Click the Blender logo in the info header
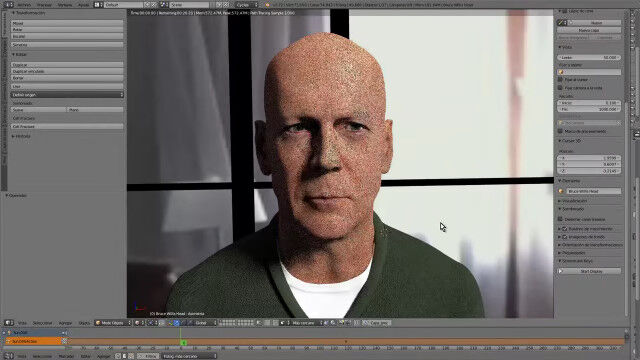 click(267, 5)
